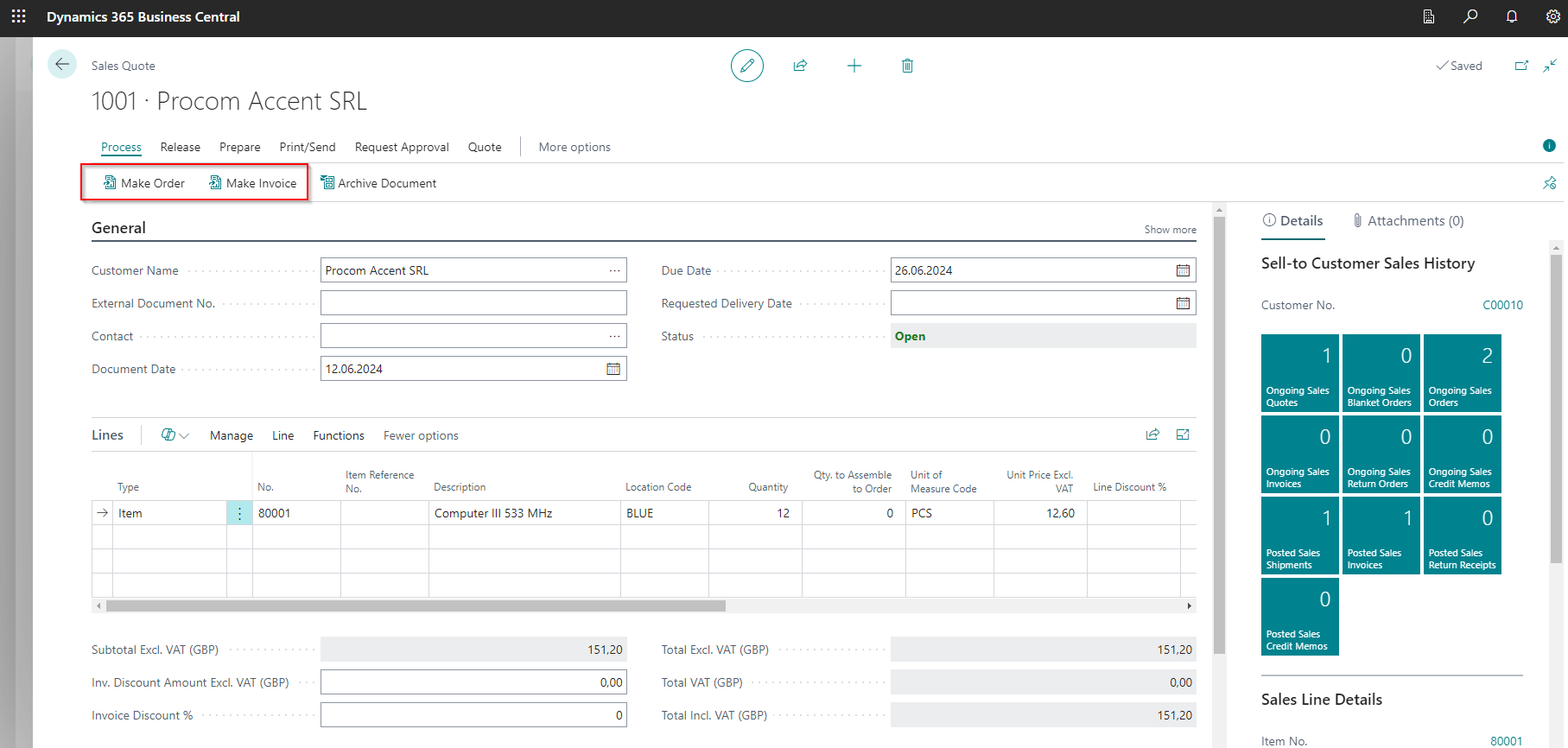Open Ongoing Sales Quotes tile
Viewport: 1568px width, 748px height.
pos(1299,372)
